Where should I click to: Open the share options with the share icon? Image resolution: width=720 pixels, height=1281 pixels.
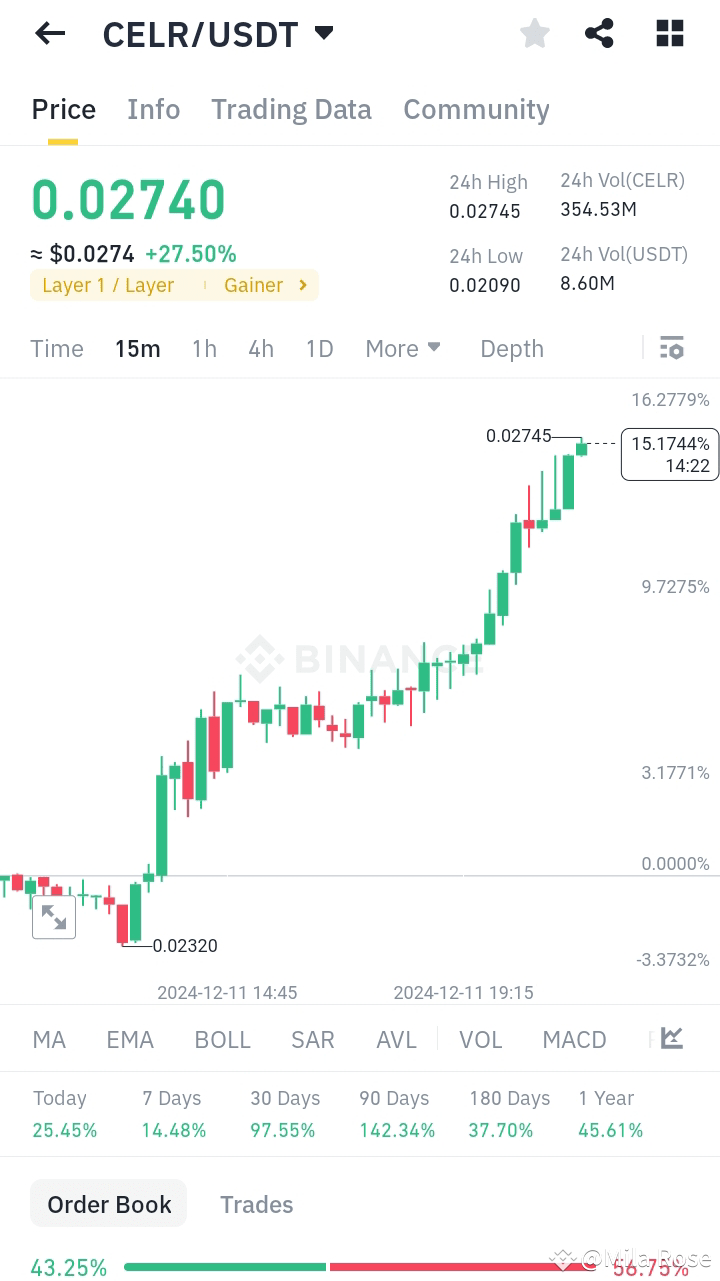[x=599, y=33]
